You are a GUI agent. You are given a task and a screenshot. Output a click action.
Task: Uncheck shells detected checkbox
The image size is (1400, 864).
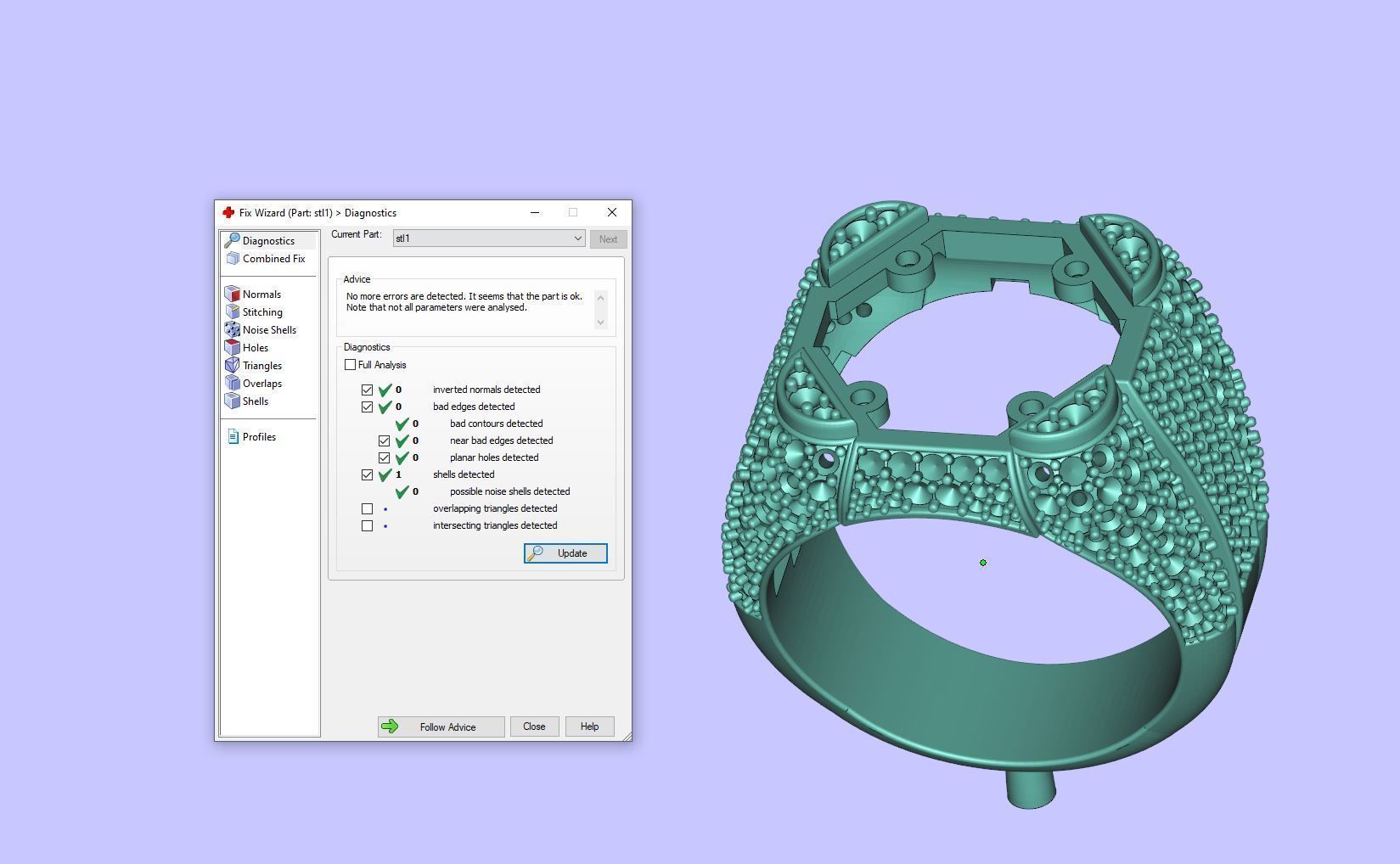pyautogui.click(x=367, y=474)
